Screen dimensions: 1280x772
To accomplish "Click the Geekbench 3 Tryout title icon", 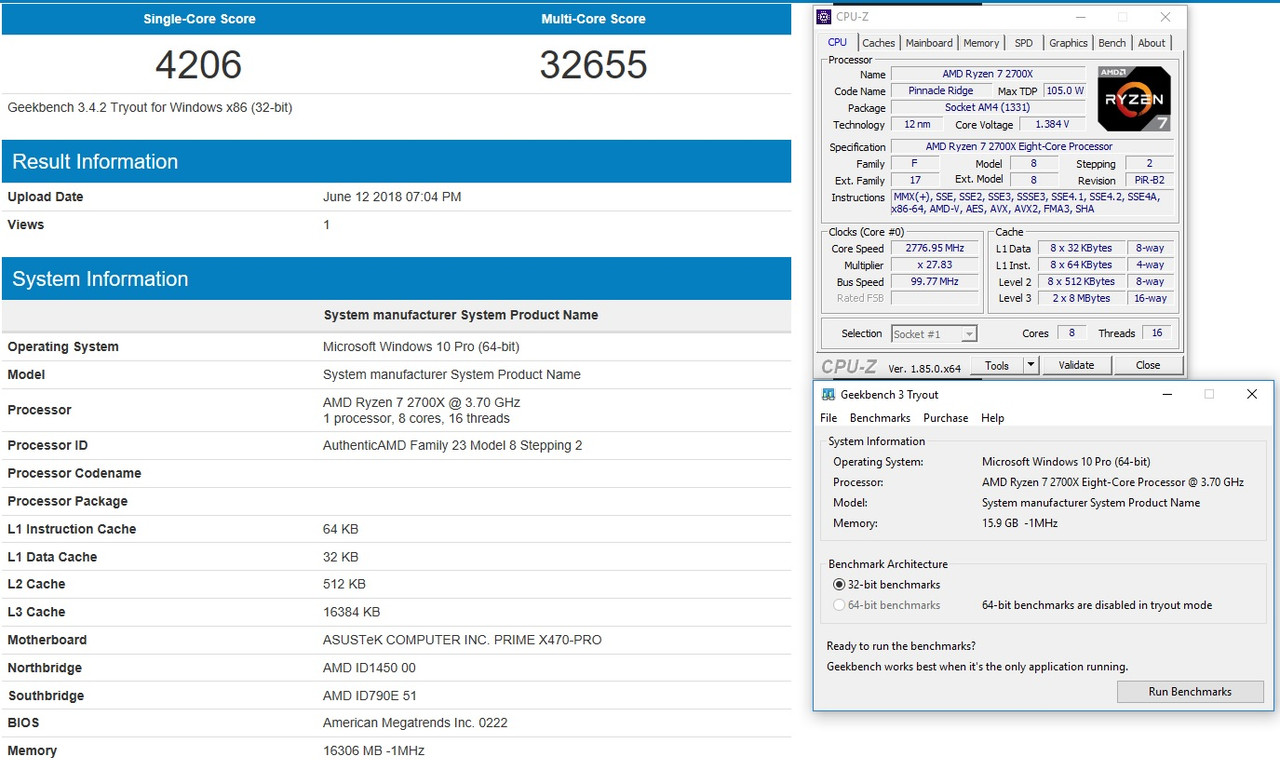I will [x=829, y=395].
